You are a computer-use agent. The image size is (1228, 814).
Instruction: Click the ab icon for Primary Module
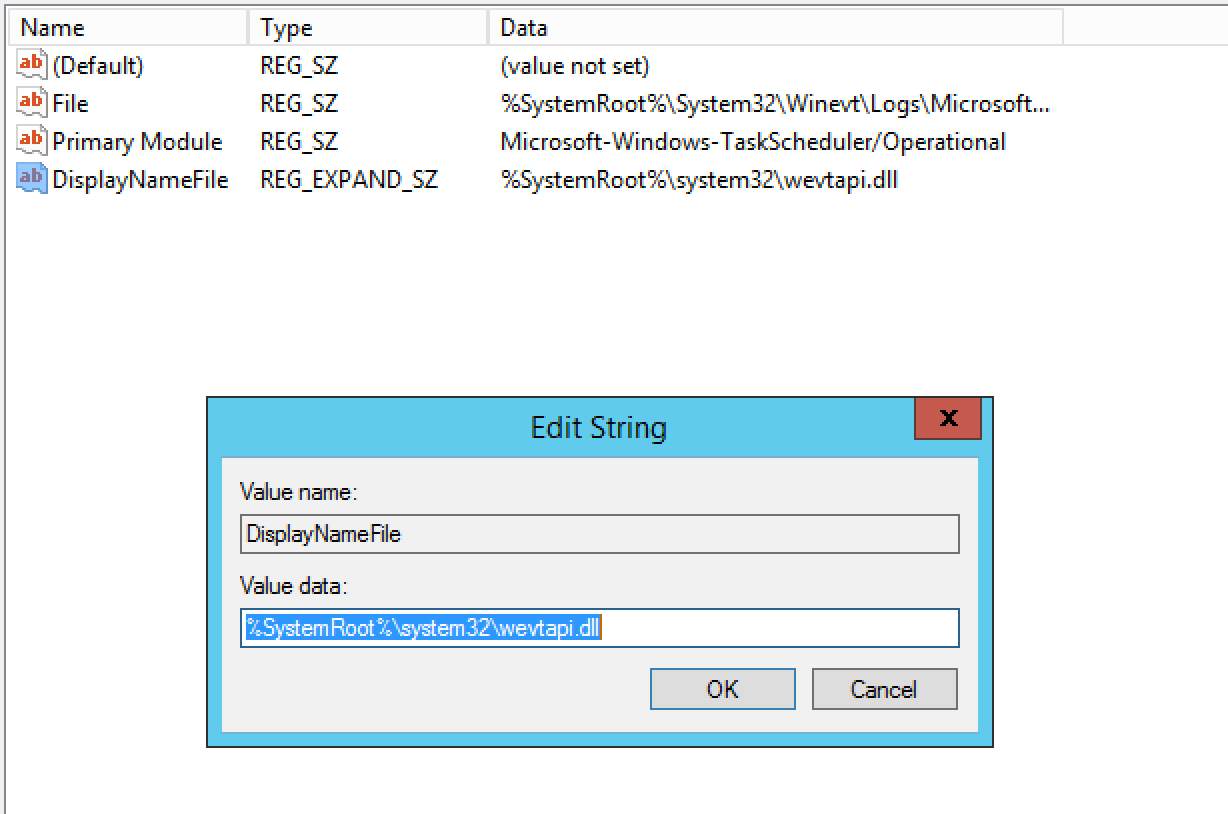(x=31, y=141)
